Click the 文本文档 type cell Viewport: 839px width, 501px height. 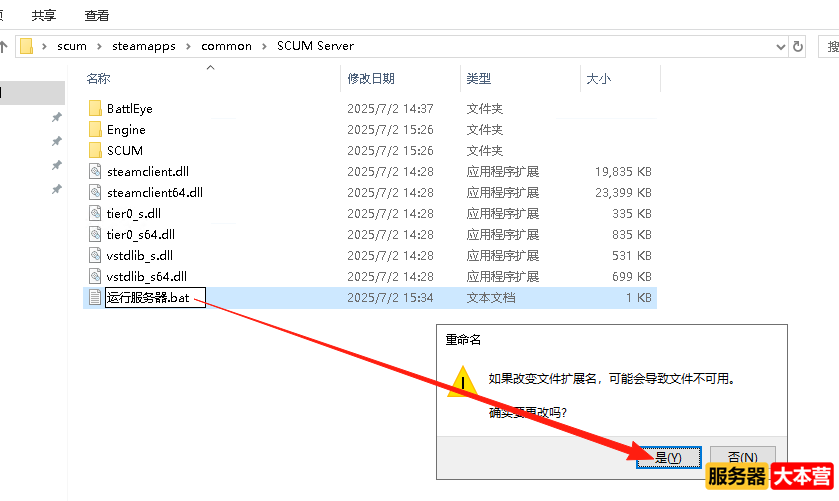491,298
